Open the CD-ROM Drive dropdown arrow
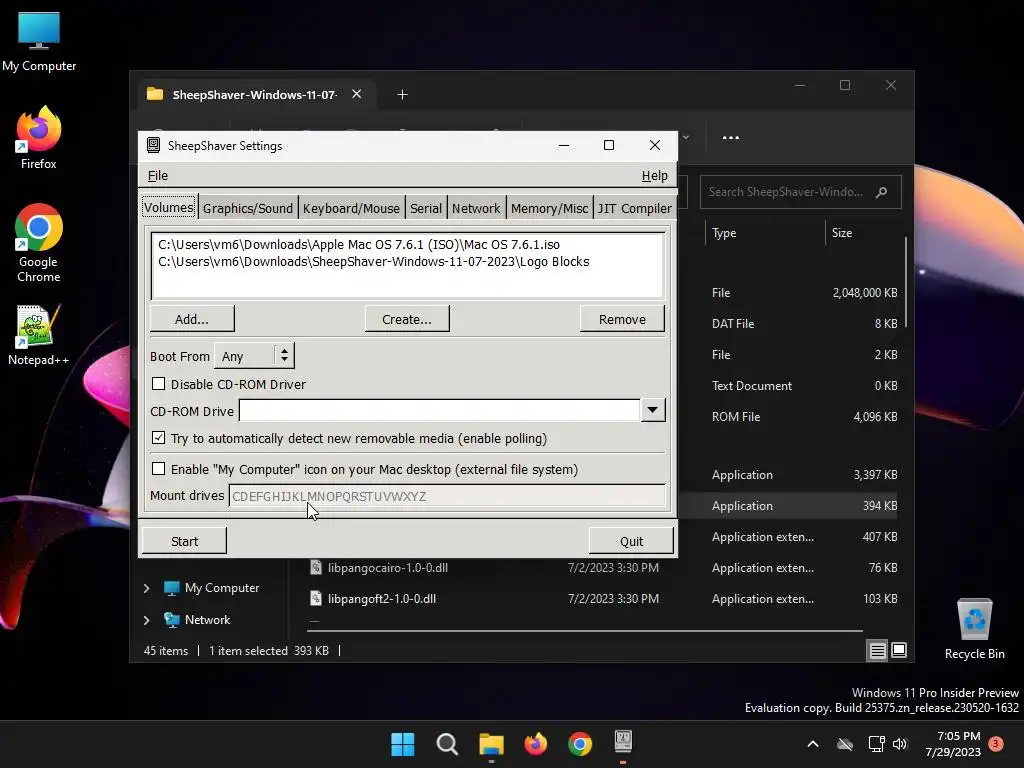Viewport: 1024px width, 768px height. (652, 410)
